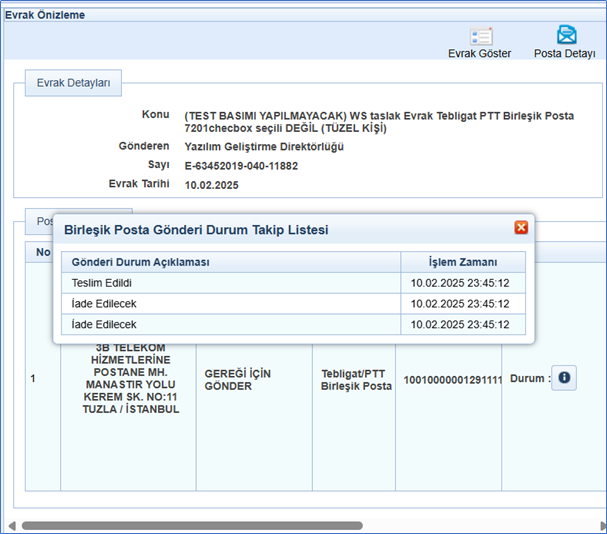Image resolution: width=607 pixels, height=534 pixels.
Task: Click document number E-63452019-040-11882
Action: click(241, 165)
